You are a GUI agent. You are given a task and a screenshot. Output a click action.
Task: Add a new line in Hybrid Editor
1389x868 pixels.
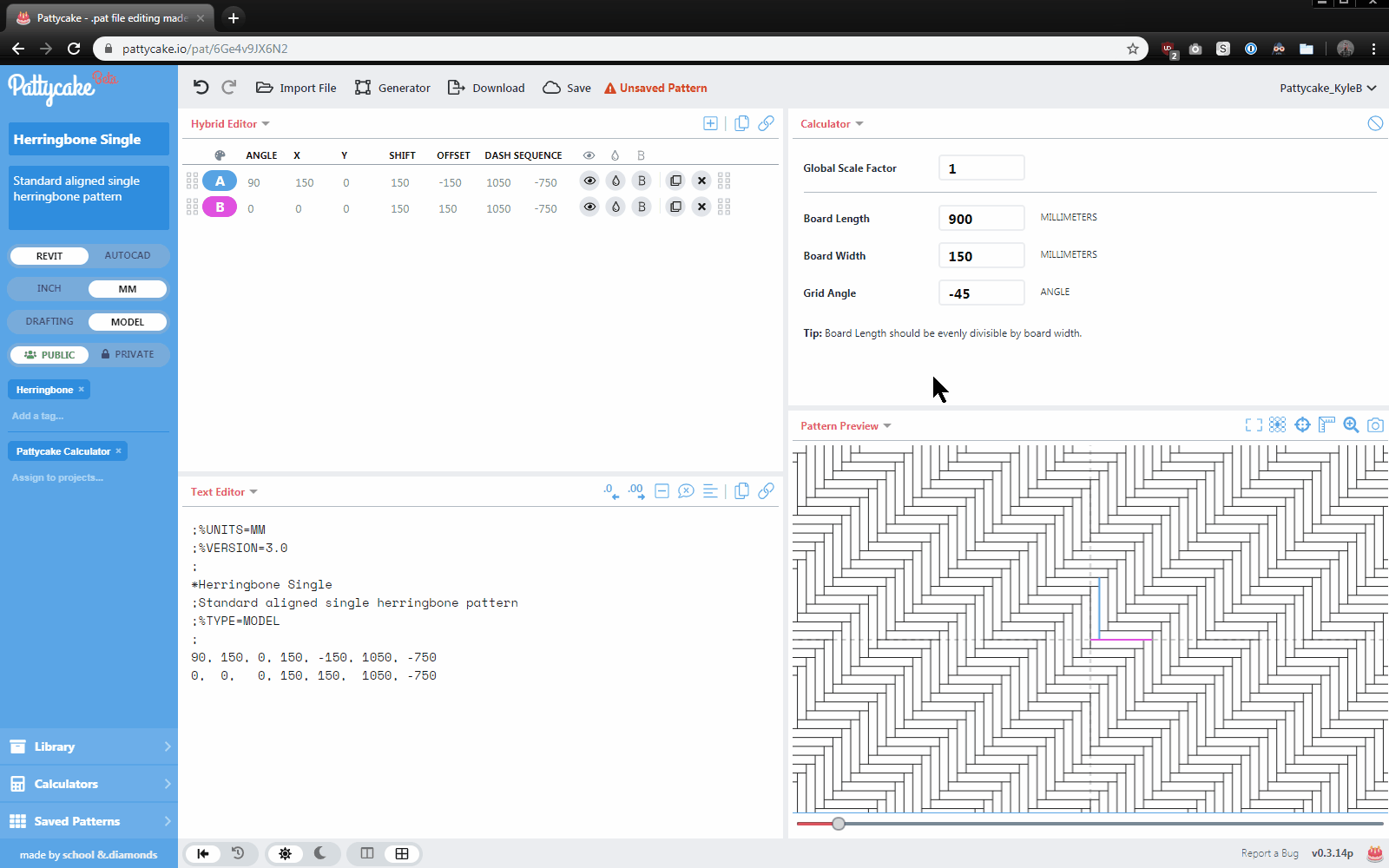[710, 123]
